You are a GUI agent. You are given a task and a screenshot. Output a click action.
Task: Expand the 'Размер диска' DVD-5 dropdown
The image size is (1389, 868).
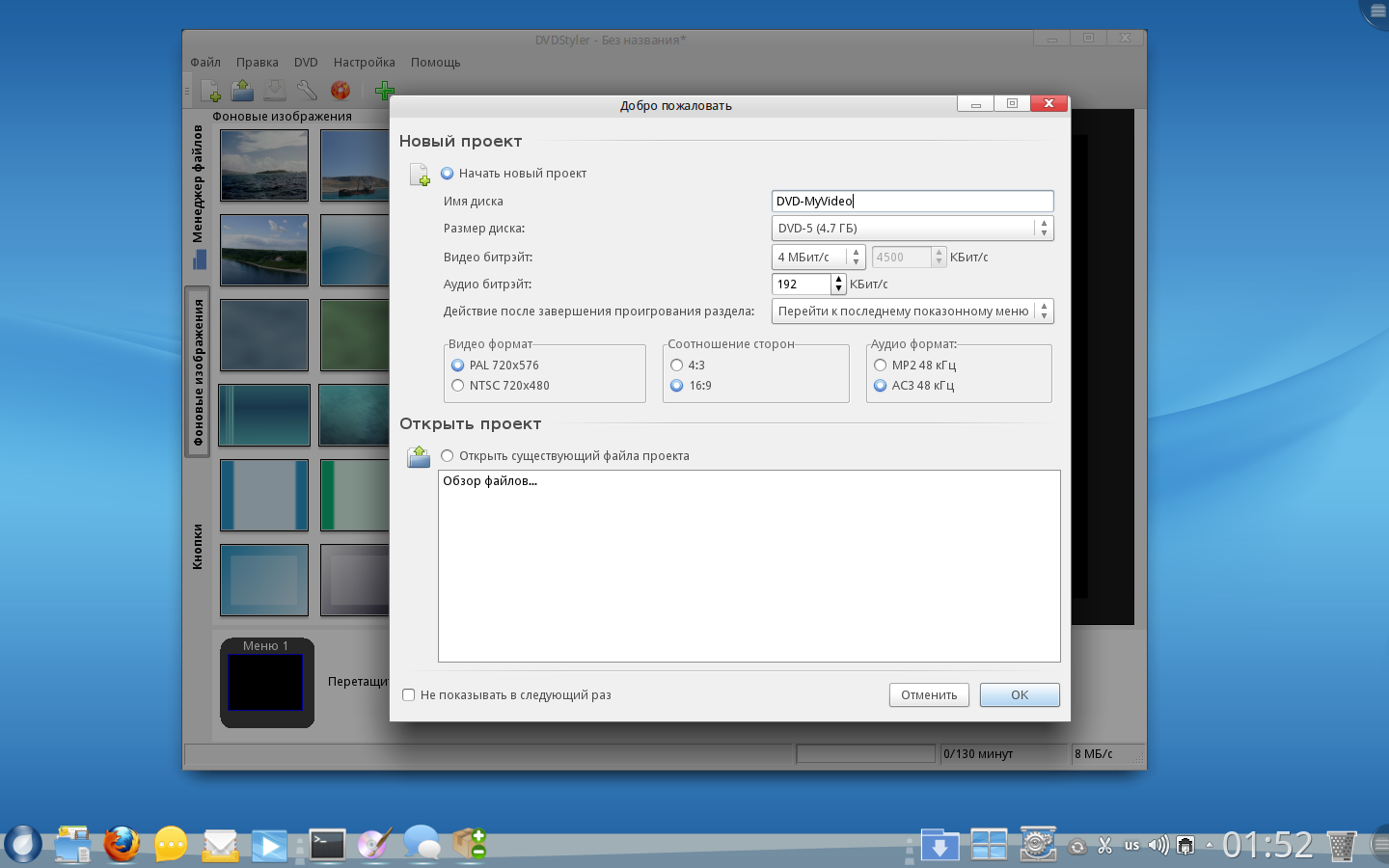point(912,229)
